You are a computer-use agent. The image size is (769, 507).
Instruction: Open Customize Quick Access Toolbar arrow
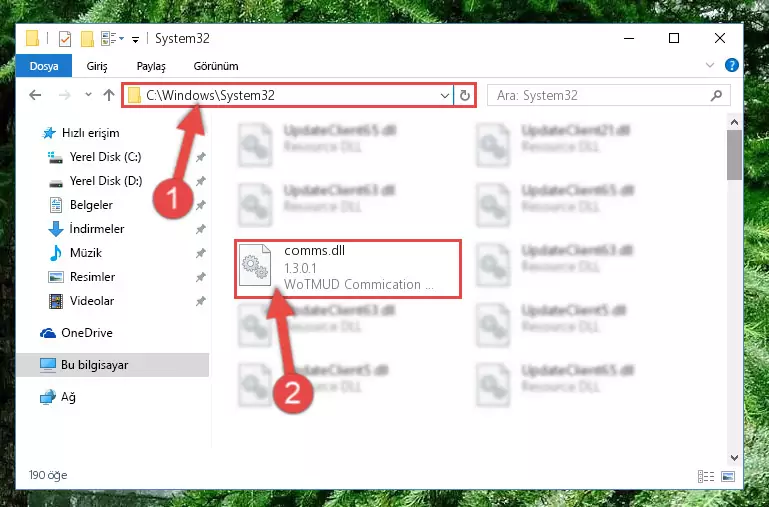coord(135,39)
